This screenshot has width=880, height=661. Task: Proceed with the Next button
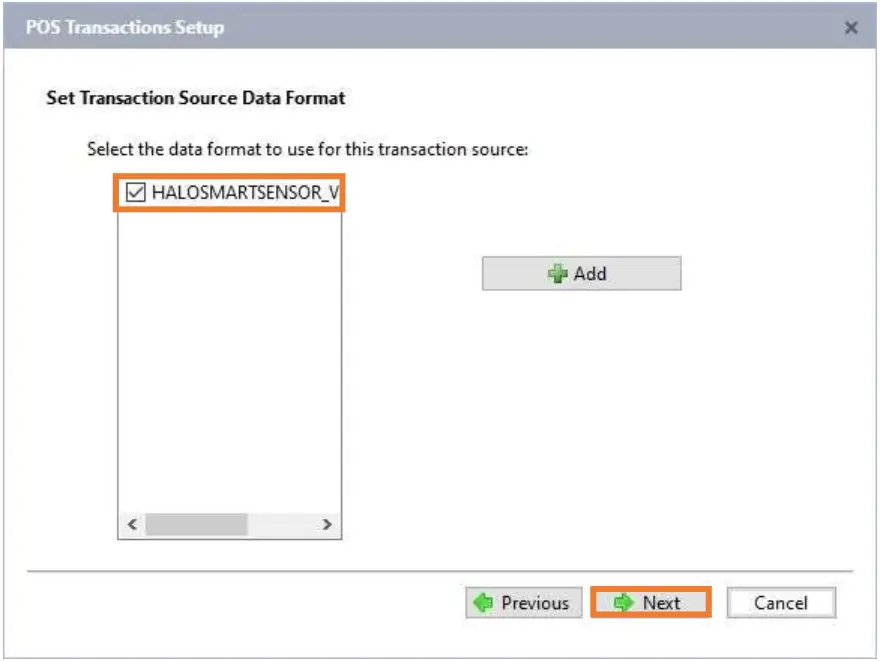point(650,603)
